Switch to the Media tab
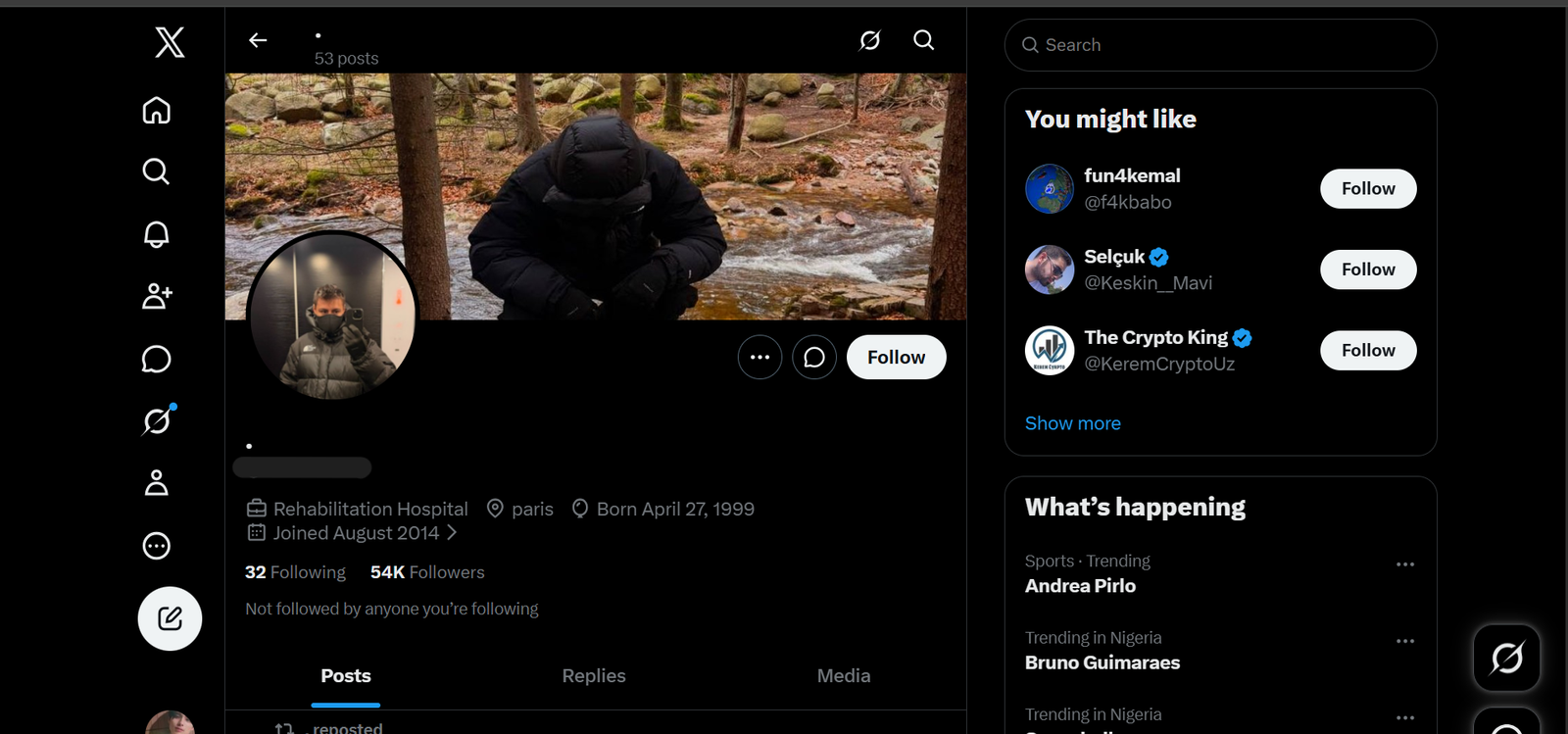 pos(844,676)
